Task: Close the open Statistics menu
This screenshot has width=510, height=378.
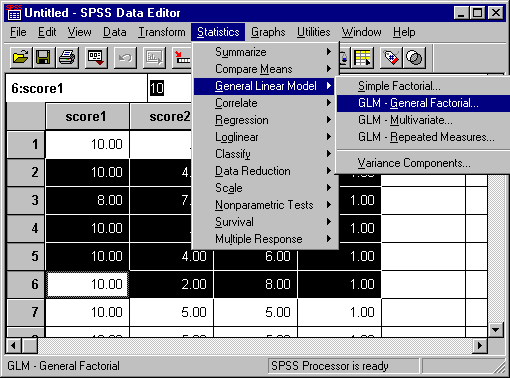Action: 218,32
